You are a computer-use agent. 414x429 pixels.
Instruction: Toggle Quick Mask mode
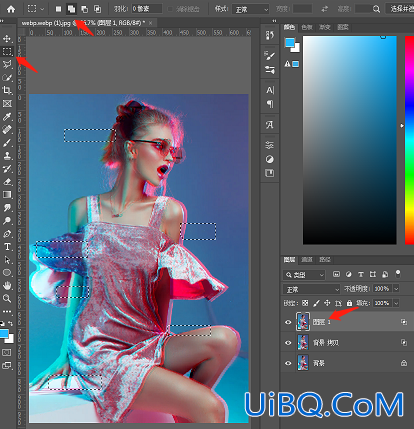click(7, 352)
